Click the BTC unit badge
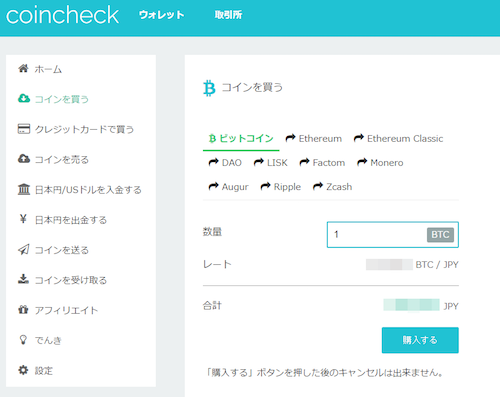The width and height of the screenshot is (500, 397). [x=440, y=235]
